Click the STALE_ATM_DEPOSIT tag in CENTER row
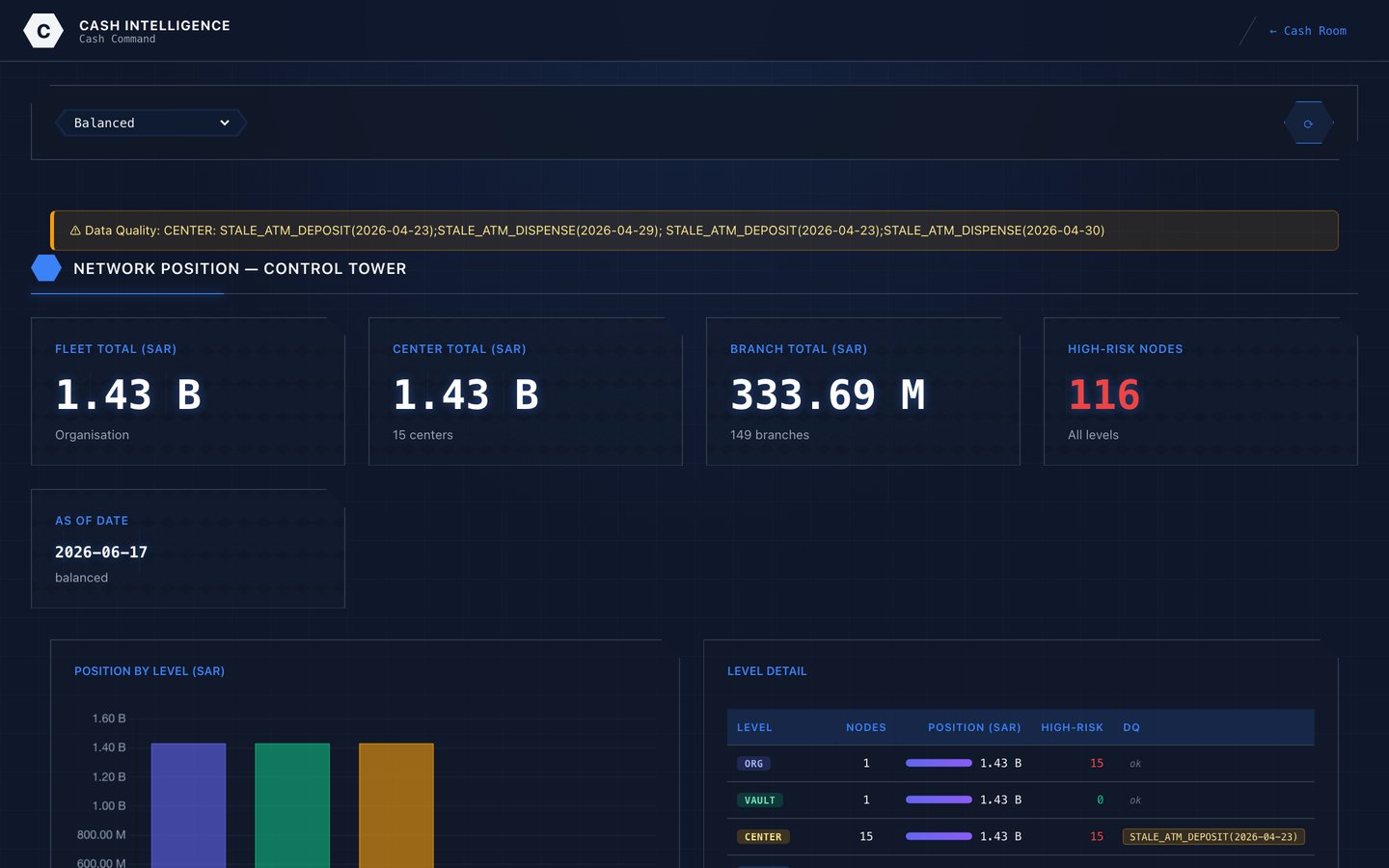Image resolution: width=1389 pixels, height=868 pixels. pos(1213,837)
